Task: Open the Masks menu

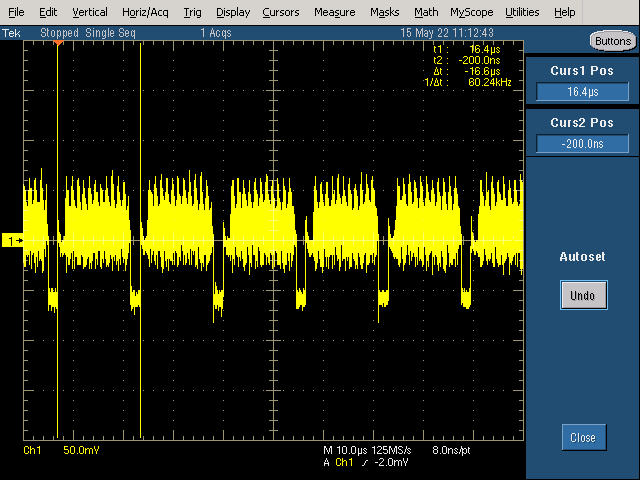Action: 384,12
